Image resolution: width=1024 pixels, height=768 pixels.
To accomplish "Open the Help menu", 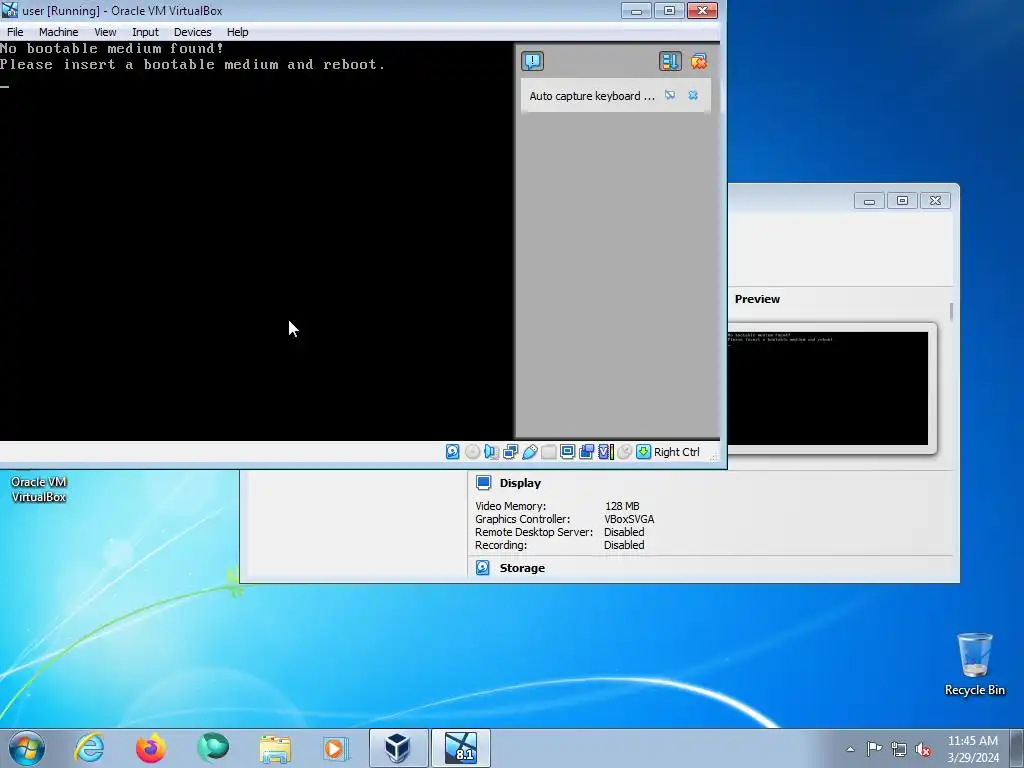I will point(237,32).
